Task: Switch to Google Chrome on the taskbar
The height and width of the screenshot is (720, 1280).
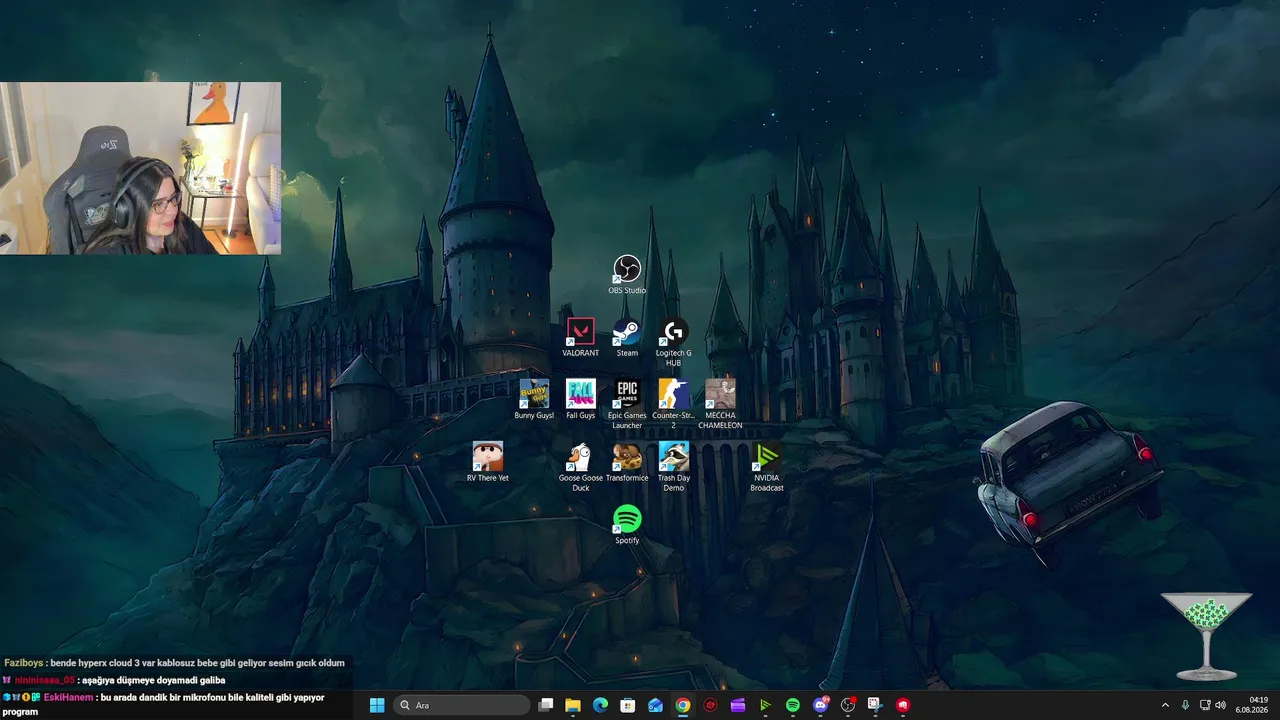Action: pyautogui.click(x=682, y=705)
